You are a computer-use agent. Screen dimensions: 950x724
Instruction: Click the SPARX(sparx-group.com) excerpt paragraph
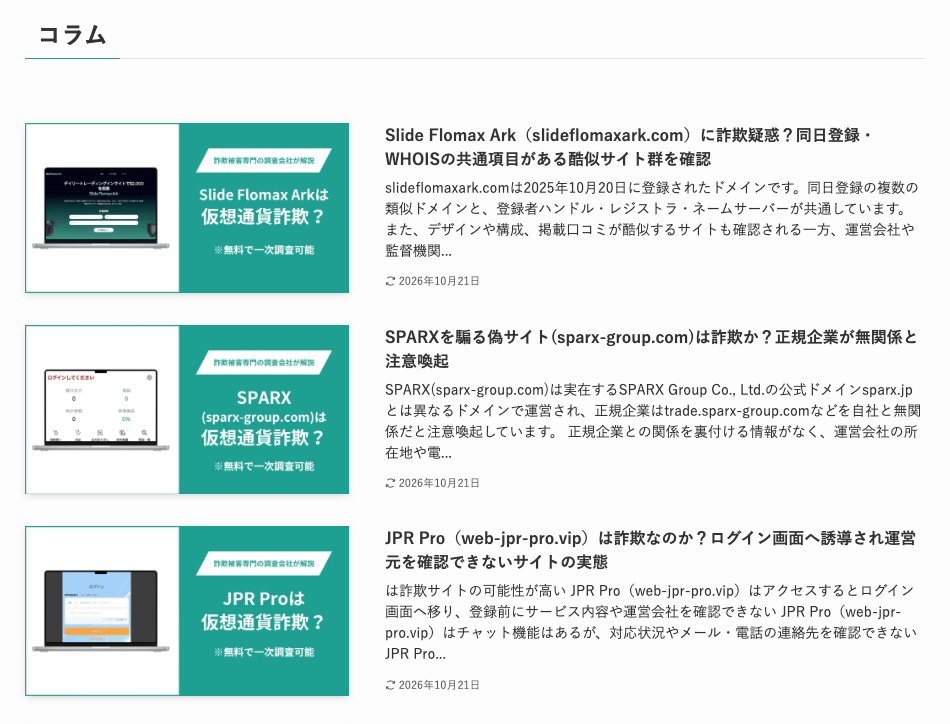653,420
